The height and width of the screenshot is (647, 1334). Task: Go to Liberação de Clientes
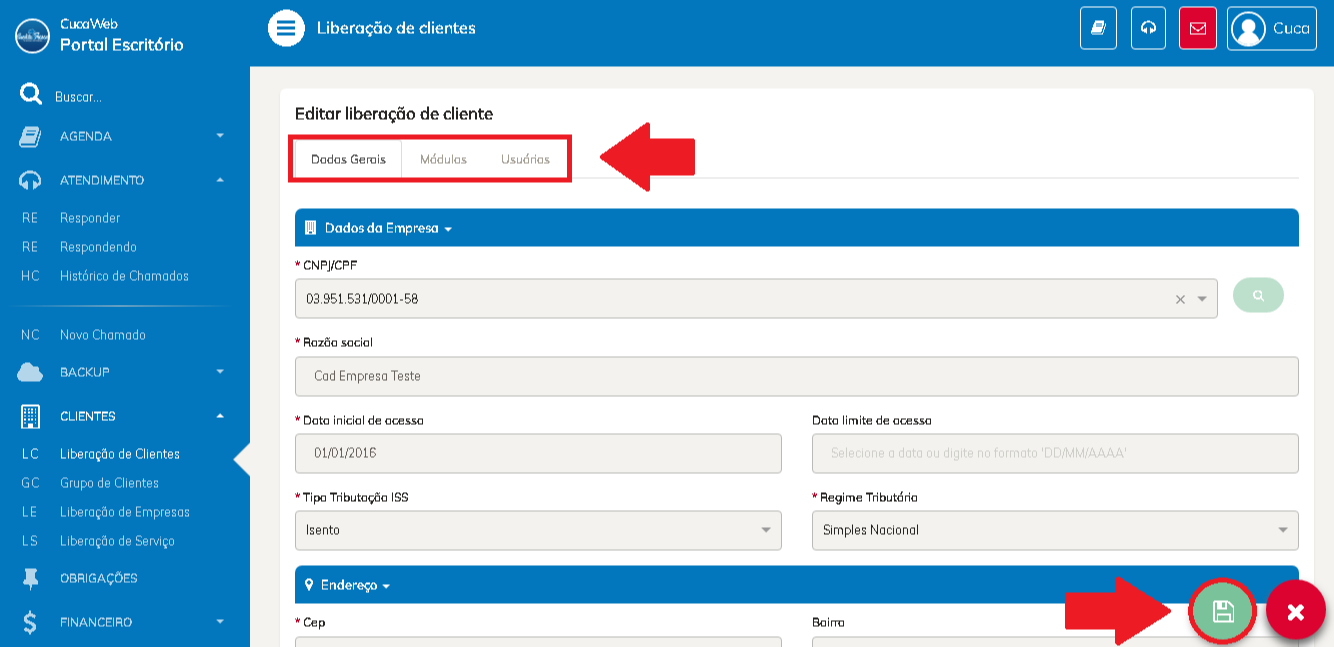point(120,454)
